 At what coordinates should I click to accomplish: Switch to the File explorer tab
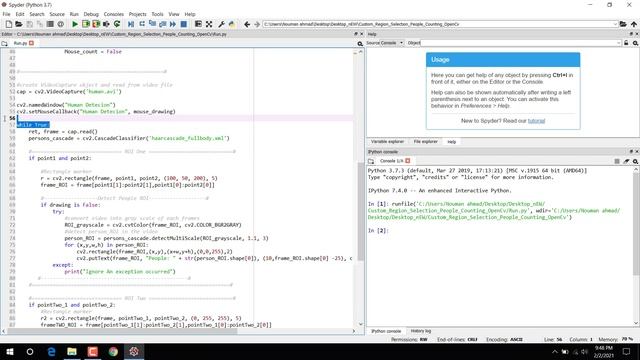[x=425, y=142]
